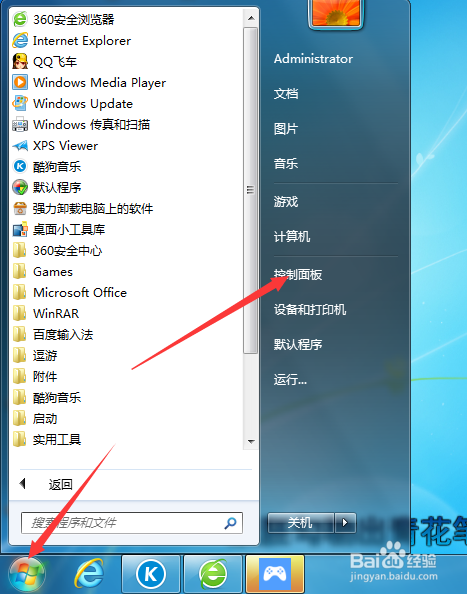Open the 桌面小工具库 icon
The width and height of the screenshot is (467, 594).
20,229
